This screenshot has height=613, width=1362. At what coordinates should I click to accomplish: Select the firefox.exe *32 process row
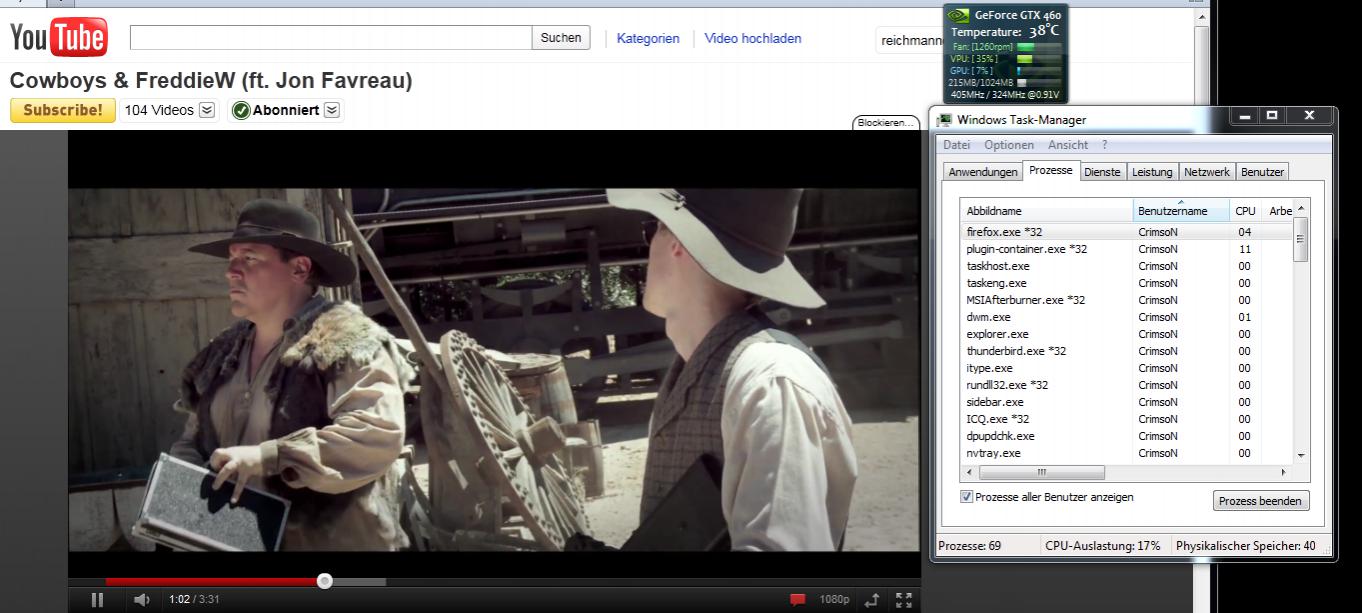coord(1126,232)
